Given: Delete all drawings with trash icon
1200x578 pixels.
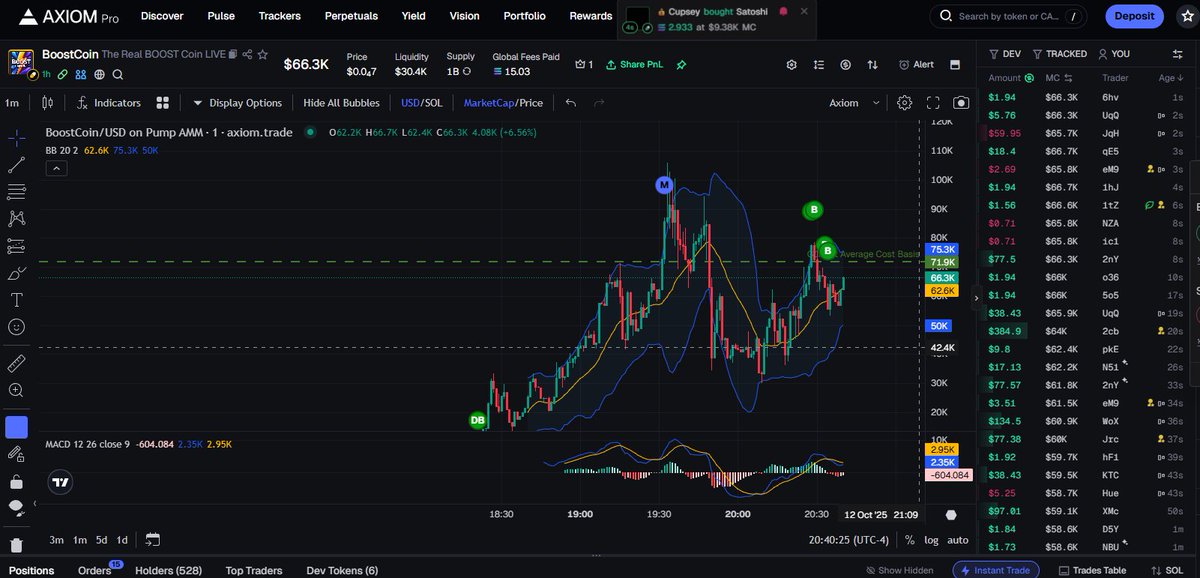Looking at the screenshot, I should [x=16, y=545].
